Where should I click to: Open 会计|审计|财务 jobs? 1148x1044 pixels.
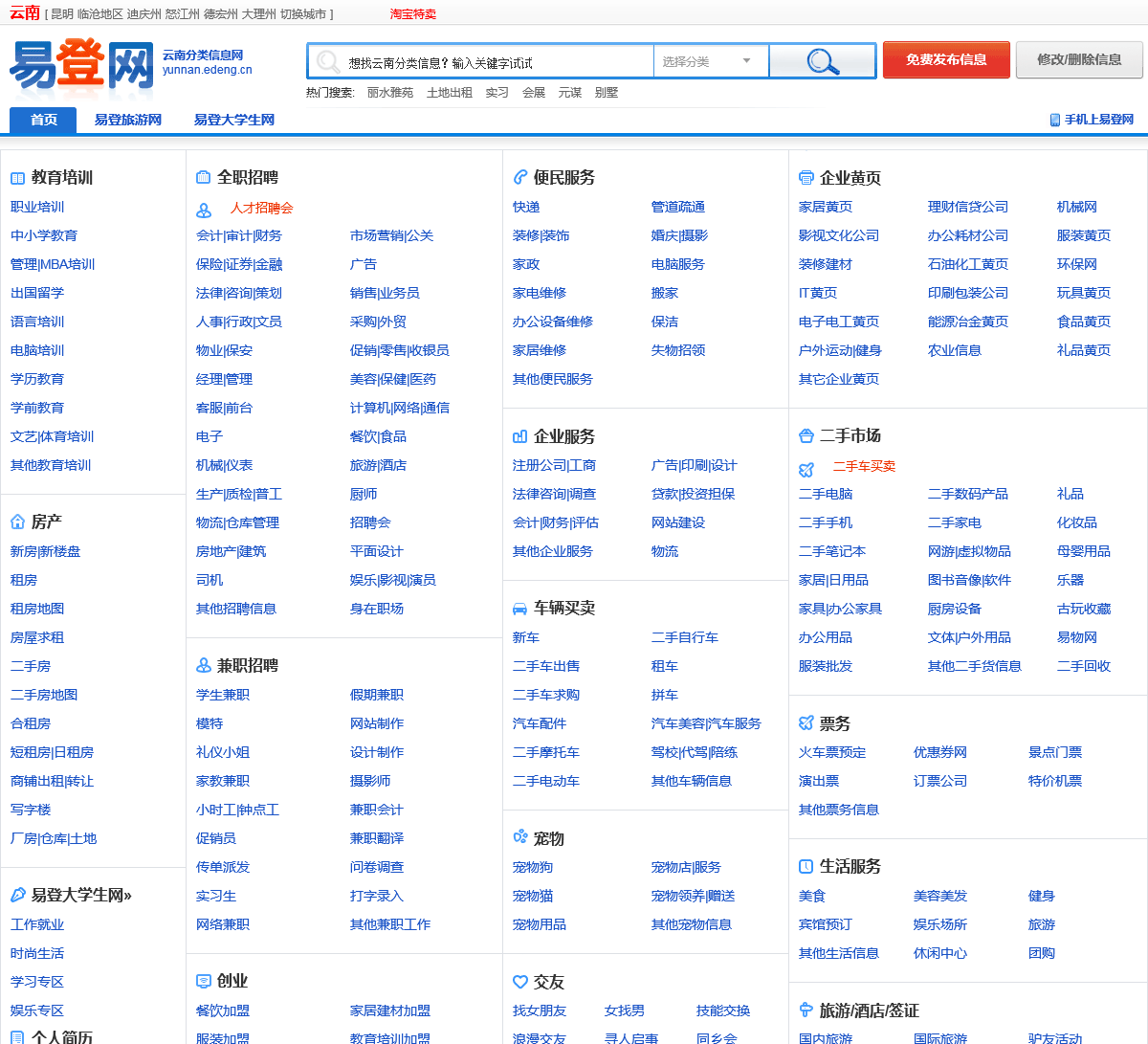tap(239, 235)
